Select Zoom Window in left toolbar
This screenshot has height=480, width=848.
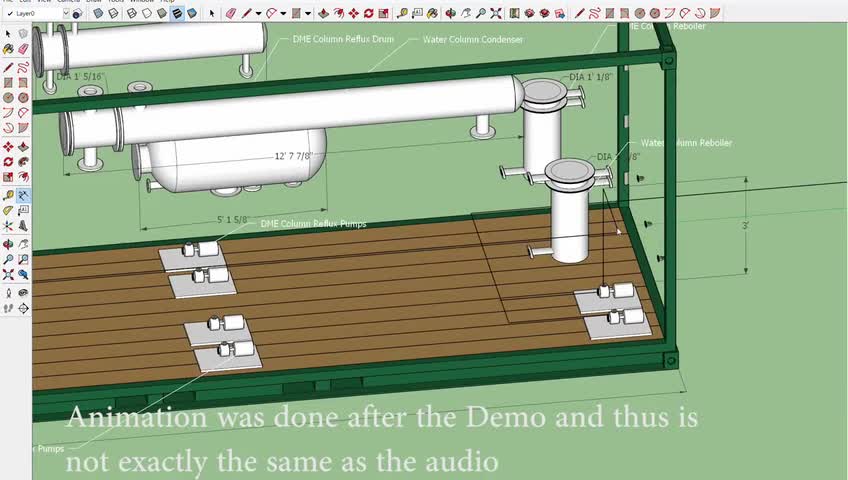tap(23, 259)
